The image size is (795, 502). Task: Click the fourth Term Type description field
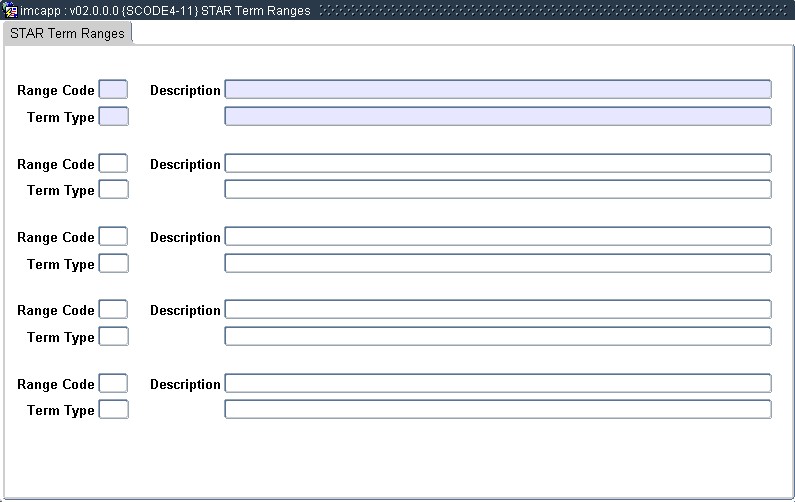(498, 336)
